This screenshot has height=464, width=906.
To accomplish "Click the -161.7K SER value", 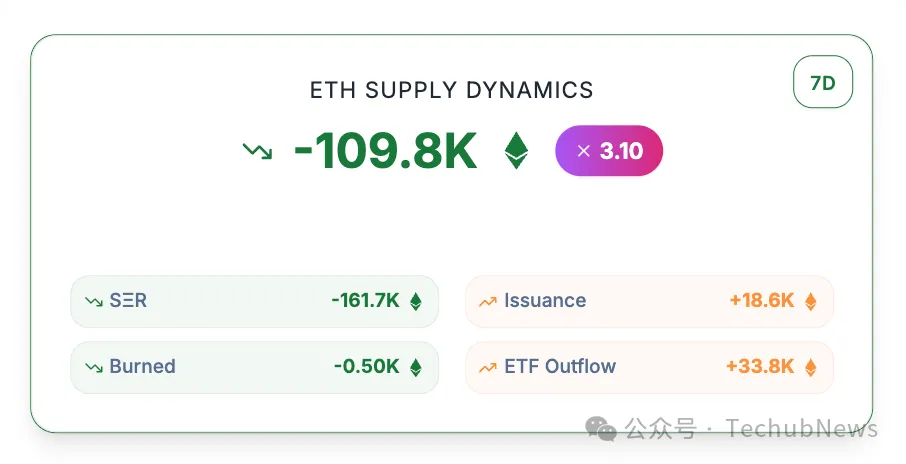I will (365, 301).
